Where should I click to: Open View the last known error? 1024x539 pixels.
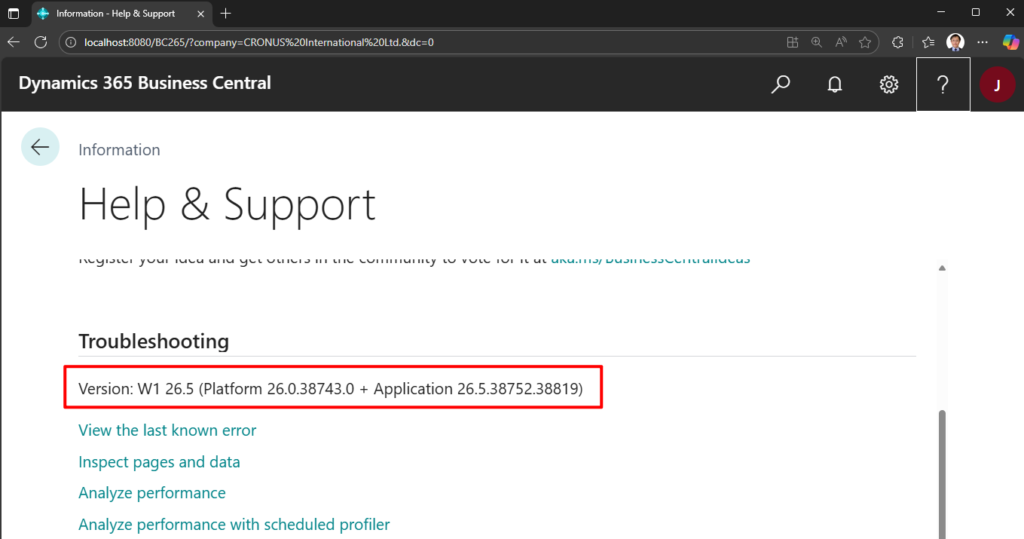coord(167,430)
